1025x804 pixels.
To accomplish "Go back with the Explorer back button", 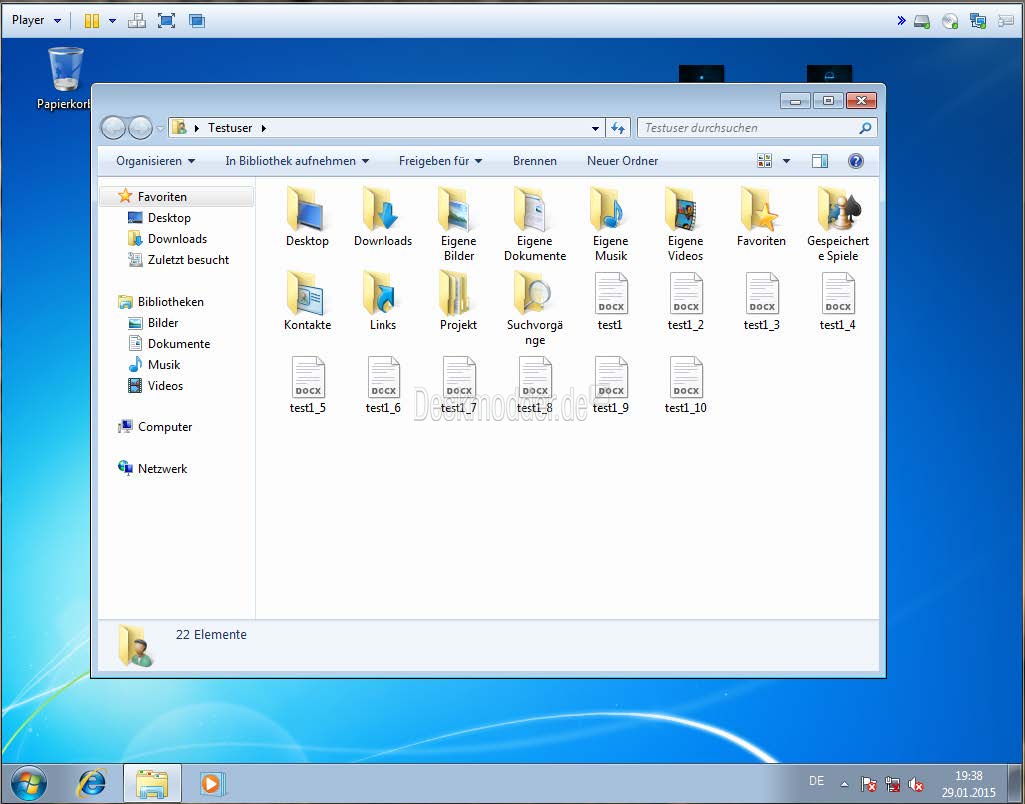I will 113,128.
